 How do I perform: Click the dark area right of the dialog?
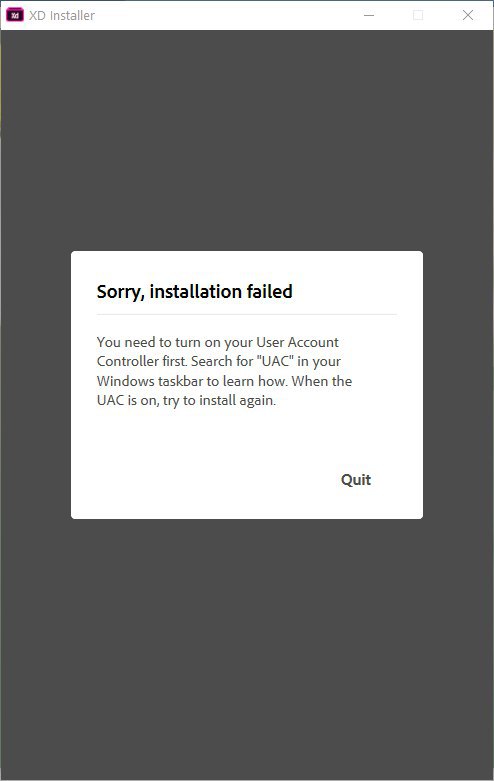click(458, 385)
